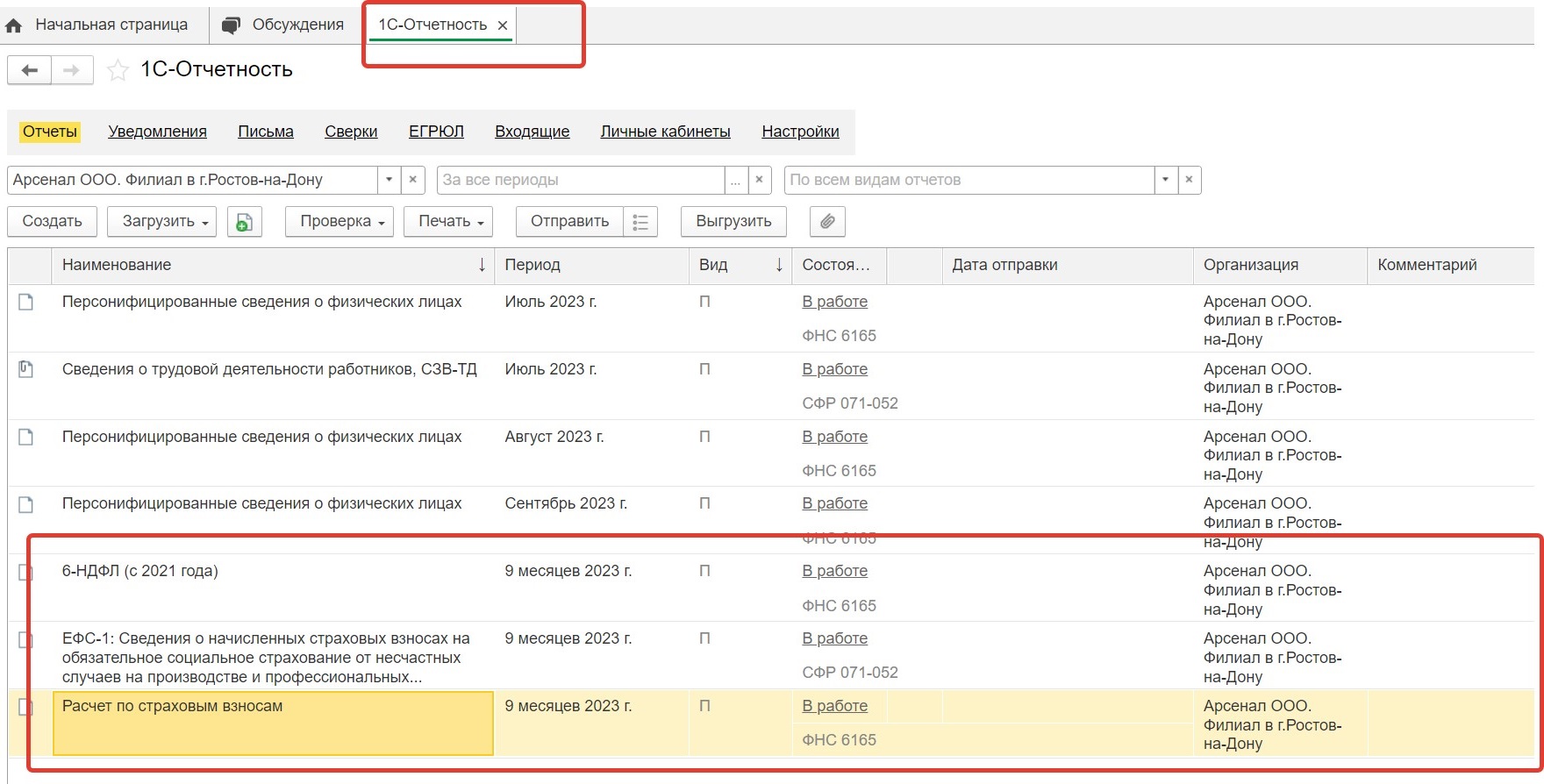This screenshot has width=1544, height=784.
Task: Select the 1С-Отчетность tab label
Action: (x=432, y=25)
